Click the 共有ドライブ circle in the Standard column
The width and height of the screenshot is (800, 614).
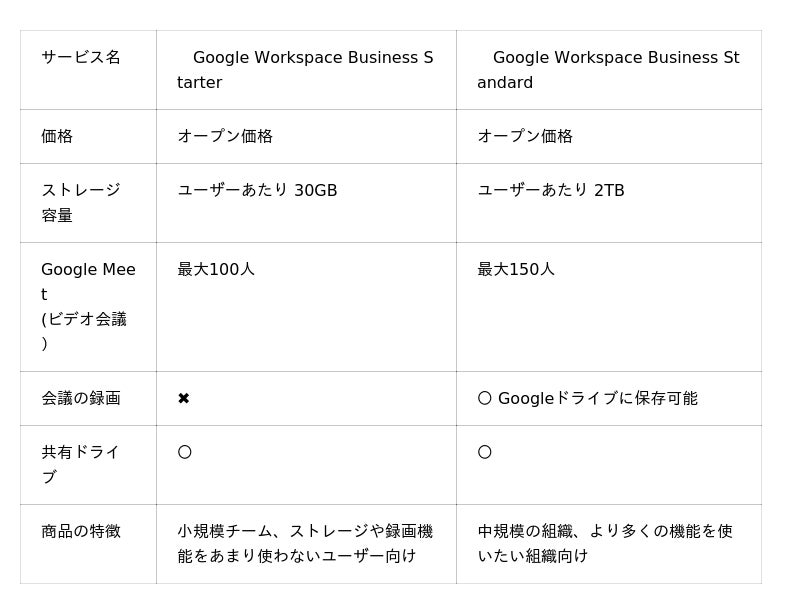click(485, 452)
